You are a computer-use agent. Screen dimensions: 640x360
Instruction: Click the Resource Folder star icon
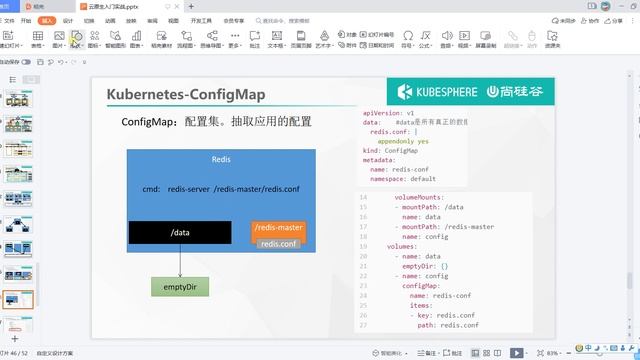(x=552, y=36)
